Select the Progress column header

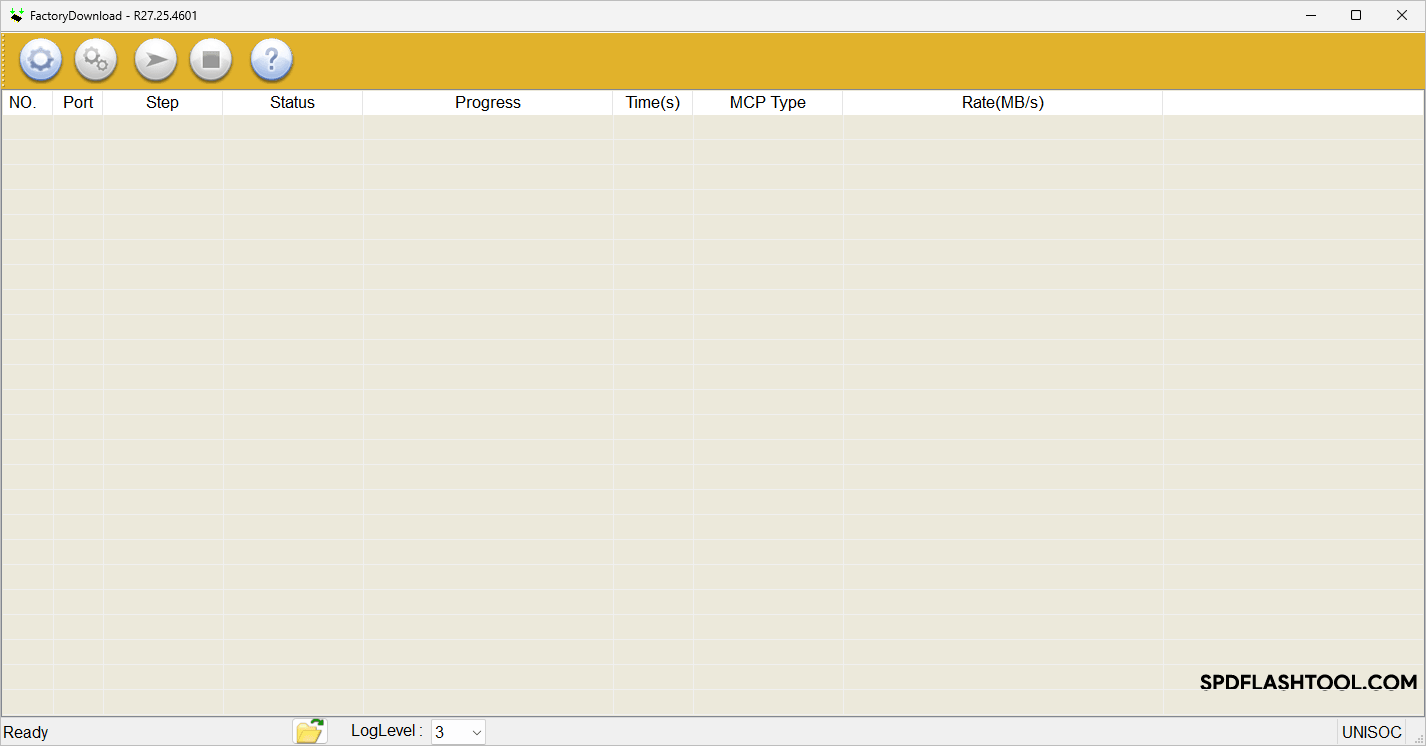pyautogui.click(x=487, y=102)
